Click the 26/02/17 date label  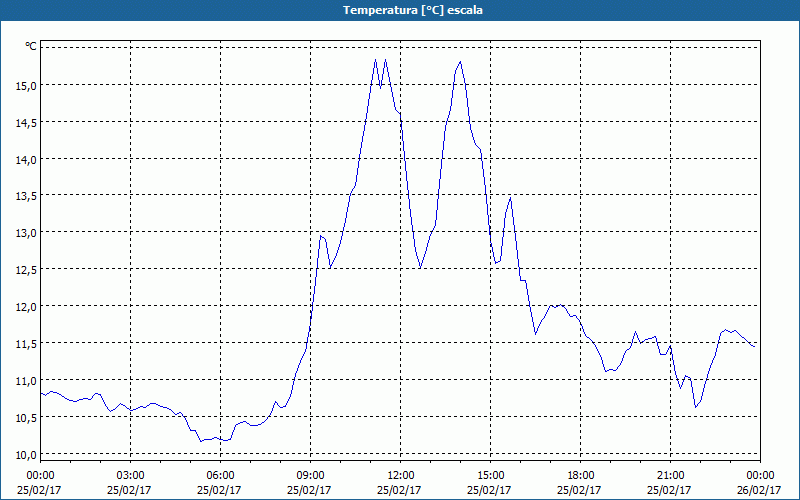(760, 490)
